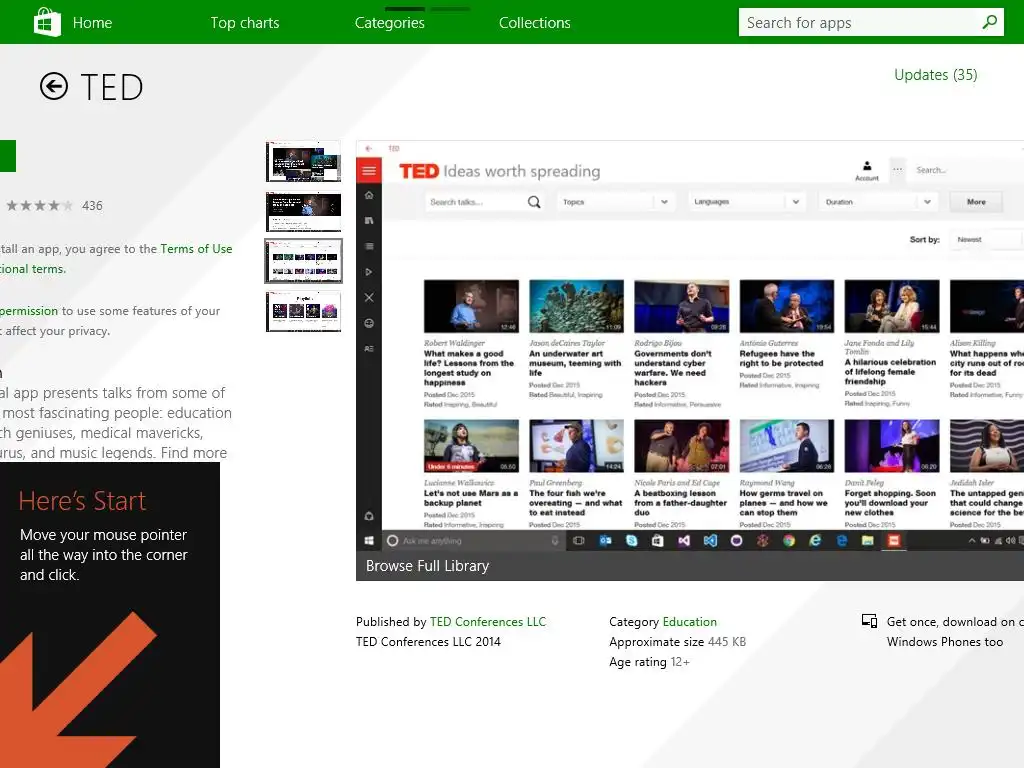Click the X icon in TED preview sidebar

coord(369,297)
